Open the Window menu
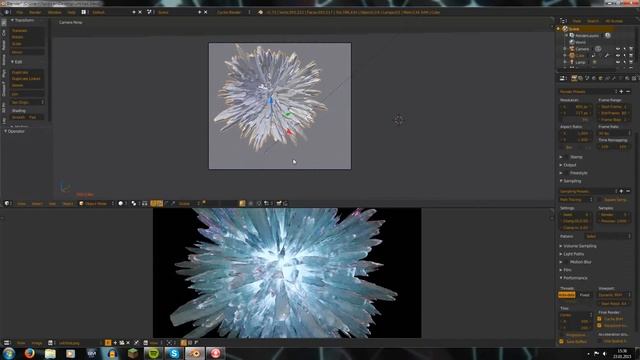This screenshot has height=360, width=640. [54, 12]
